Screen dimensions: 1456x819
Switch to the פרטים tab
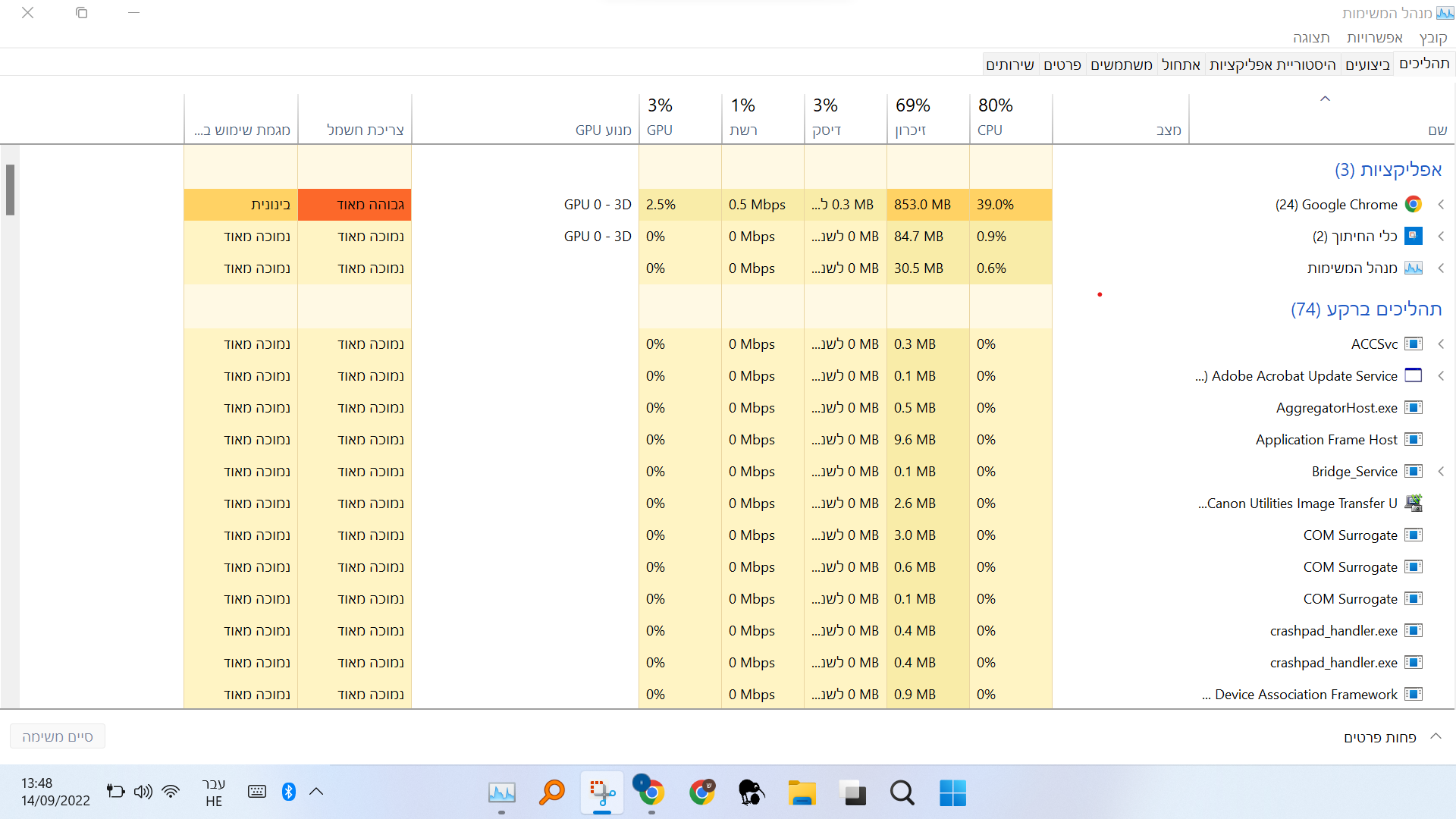pos(1062,64)
